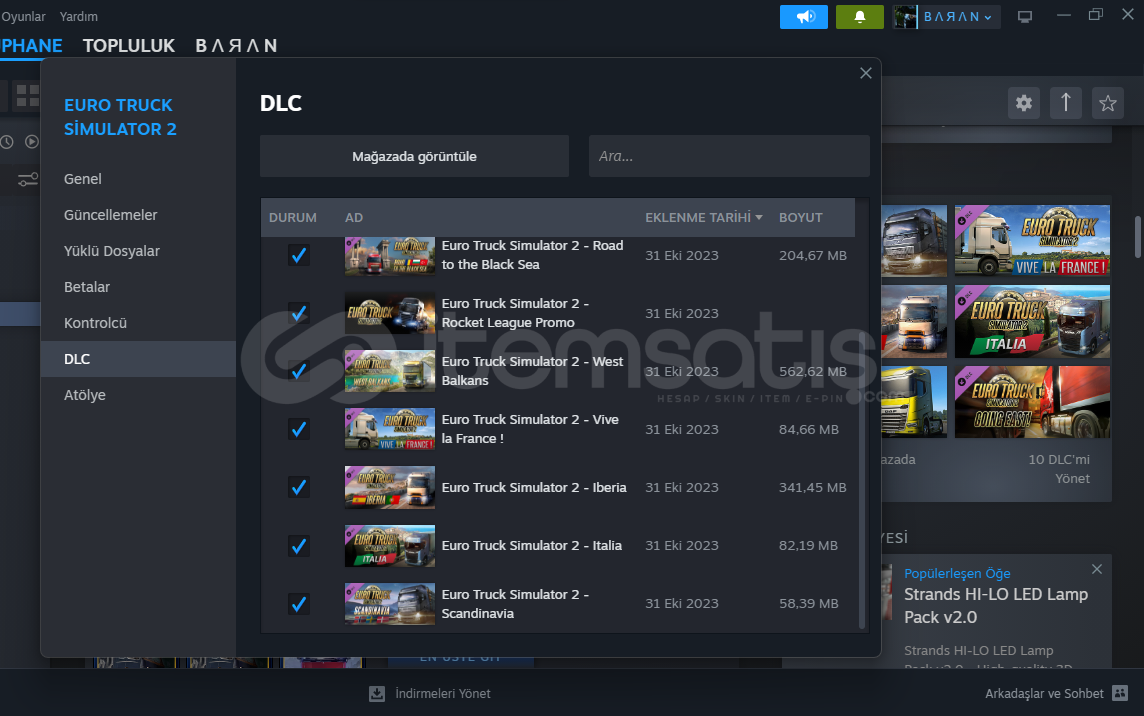Viewport: 1144px width, 716px height.
Task: Toggle the Rocket League Promo checkbox
Action: click(298, 313)
